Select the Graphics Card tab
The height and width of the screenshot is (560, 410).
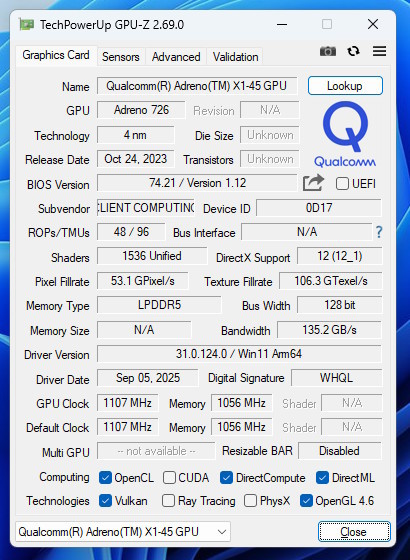56,55
